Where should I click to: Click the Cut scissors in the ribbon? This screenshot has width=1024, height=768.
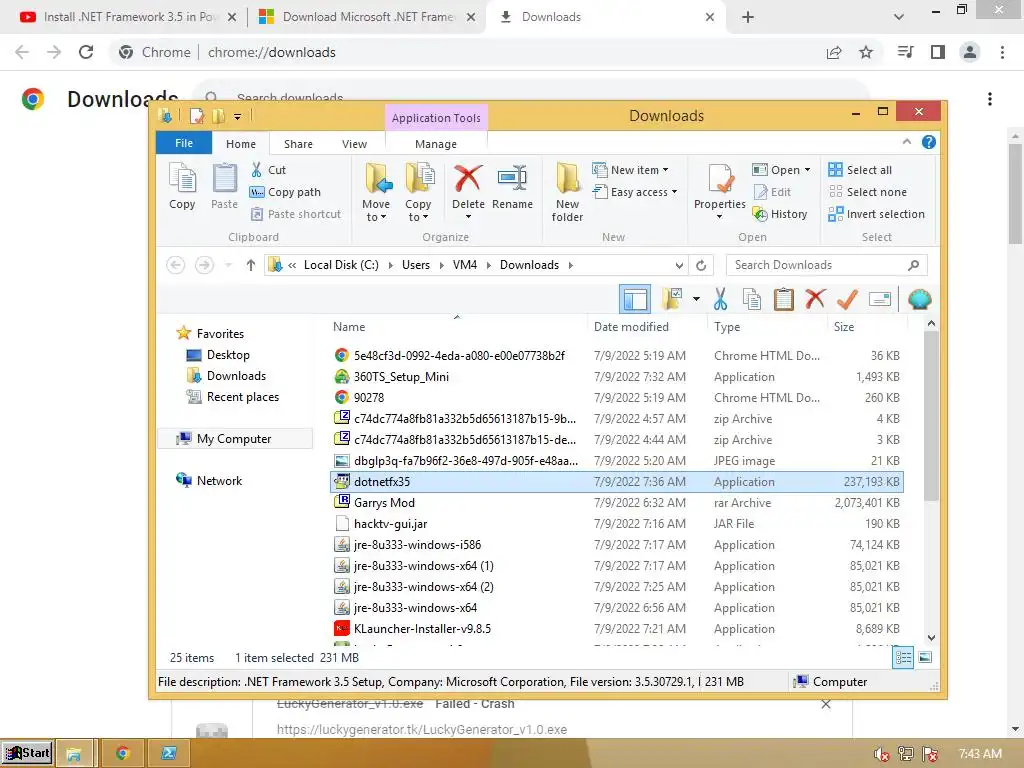257,170
